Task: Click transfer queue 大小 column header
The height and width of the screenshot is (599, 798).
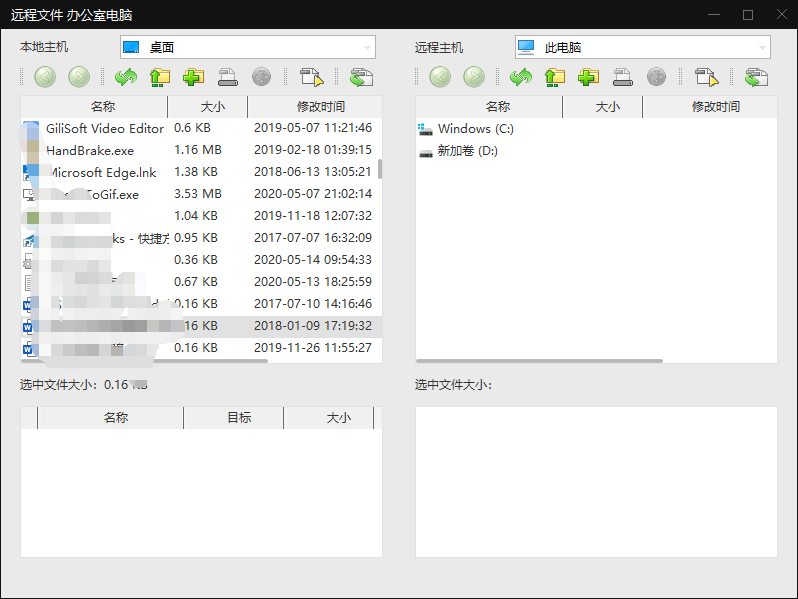Action: coord(329,418)
